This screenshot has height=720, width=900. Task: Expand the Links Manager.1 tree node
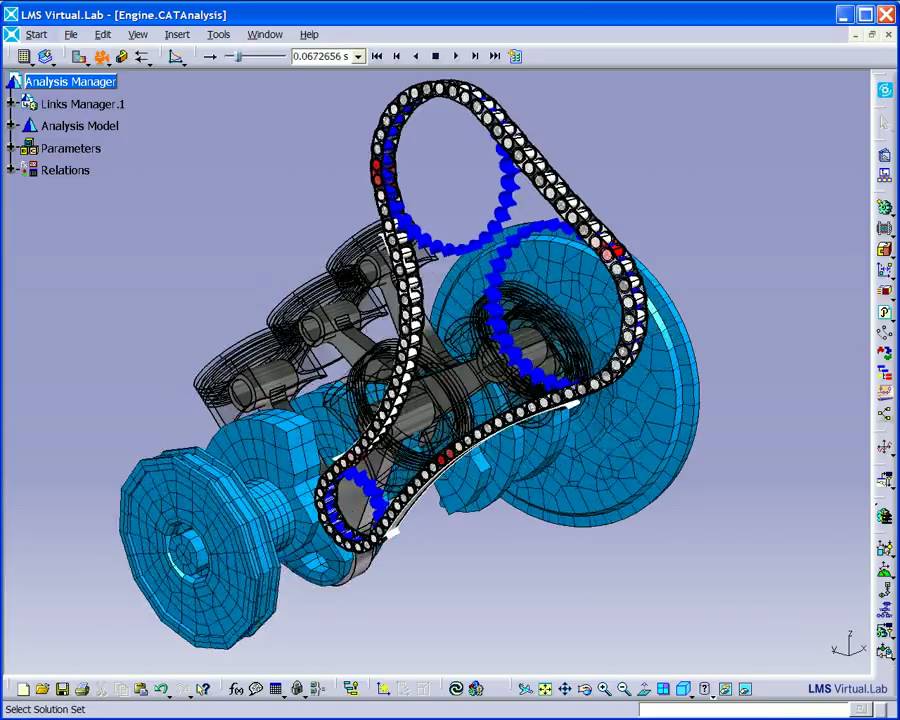click(x=10, y=104)
